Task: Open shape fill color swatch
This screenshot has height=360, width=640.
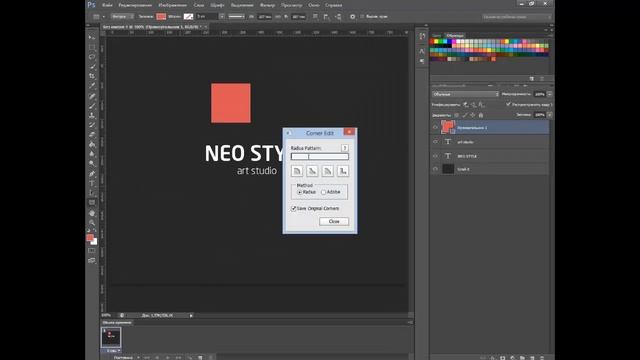Action: coord(161,17)
